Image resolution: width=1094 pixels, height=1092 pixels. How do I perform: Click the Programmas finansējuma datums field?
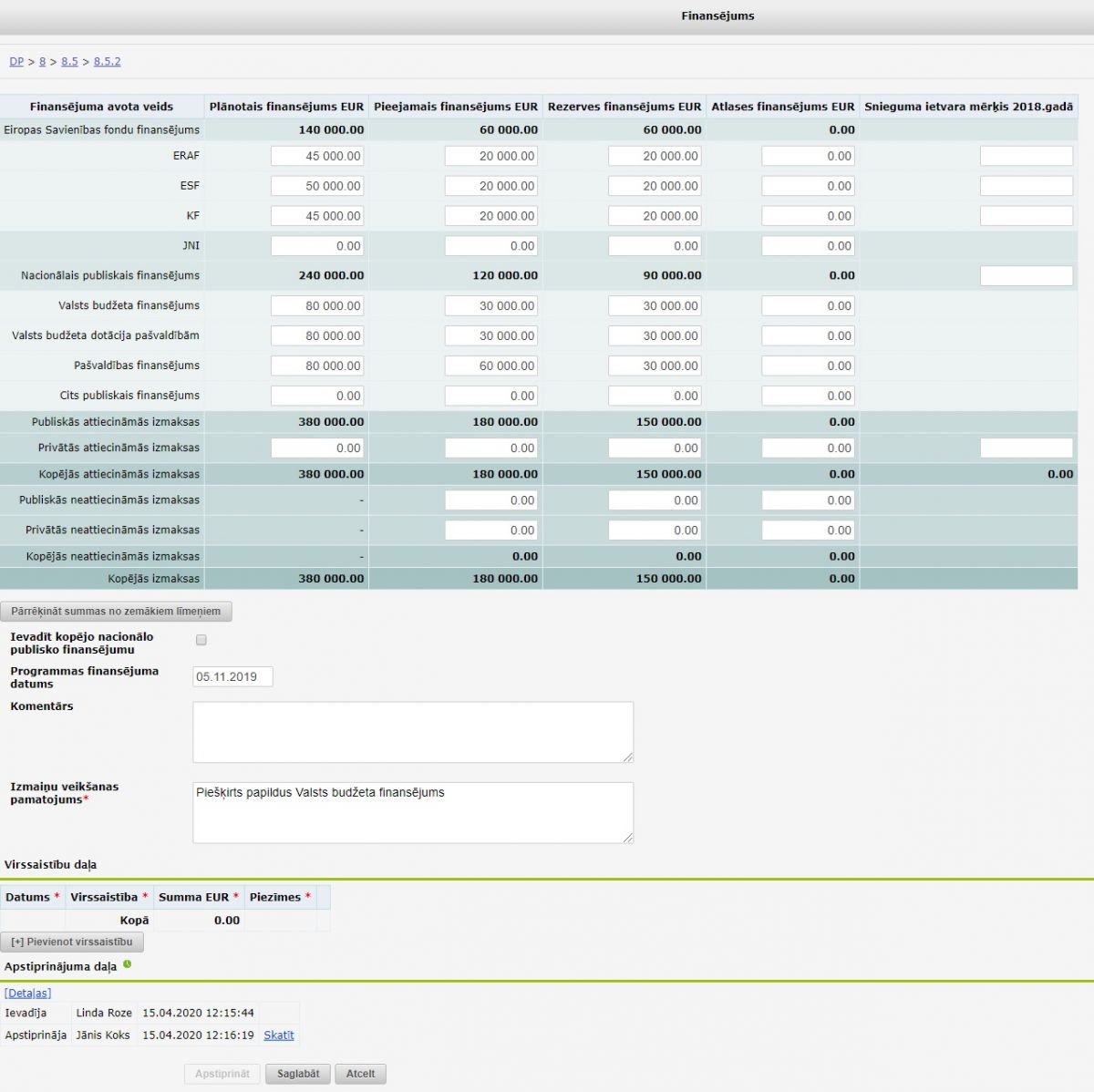[x=232, y=676]
